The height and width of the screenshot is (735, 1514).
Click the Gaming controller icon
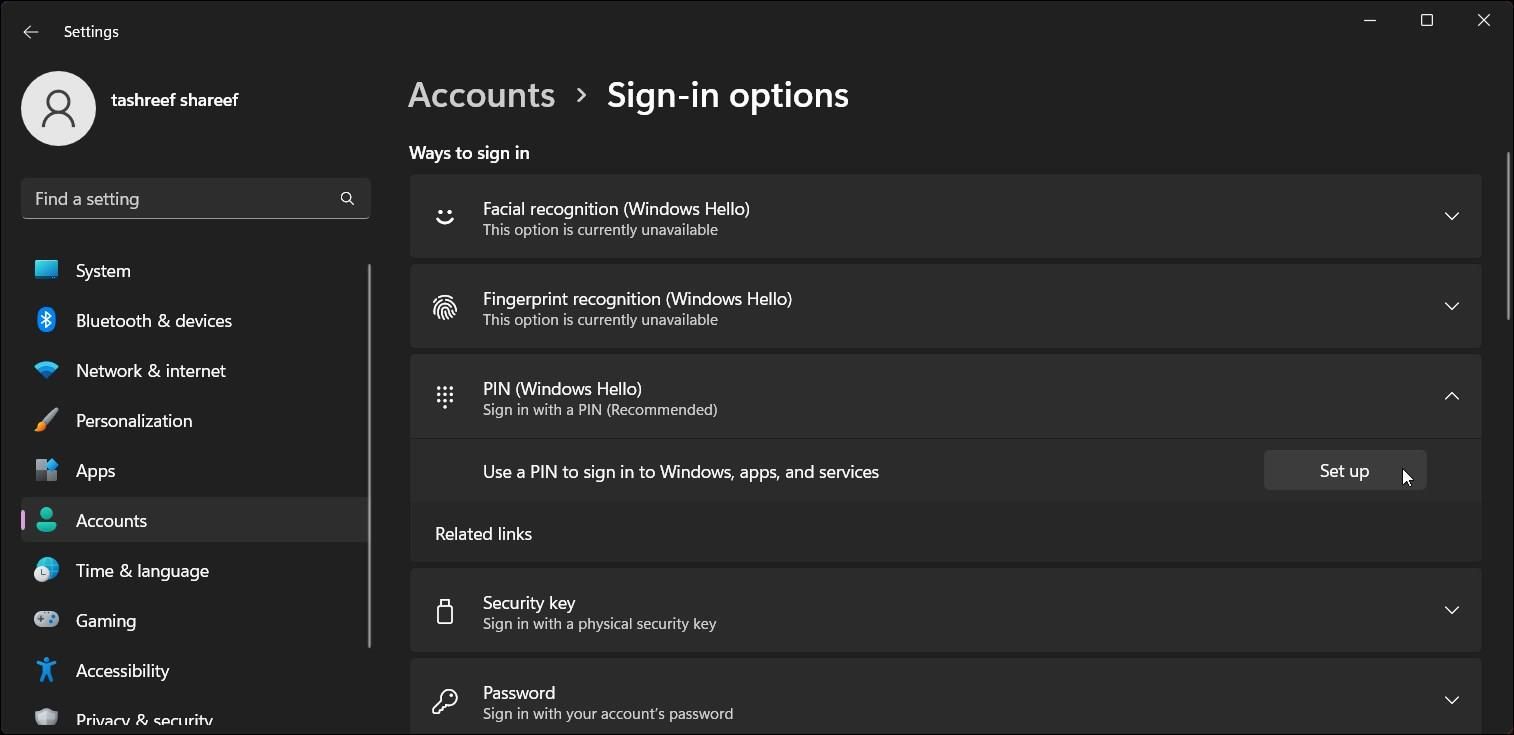tap(46, 620)
